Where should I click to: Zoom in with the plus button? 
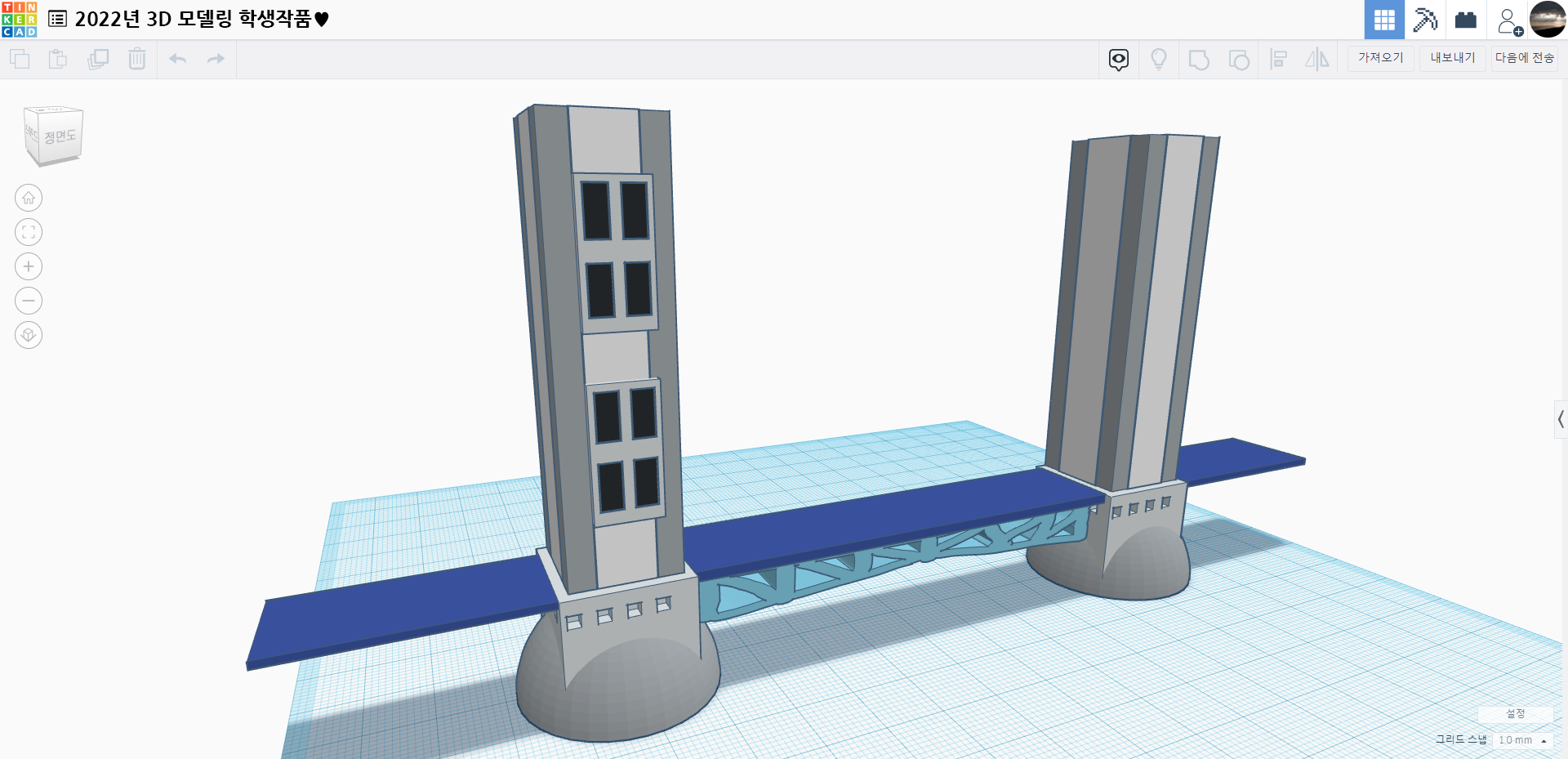coord(29,266)
